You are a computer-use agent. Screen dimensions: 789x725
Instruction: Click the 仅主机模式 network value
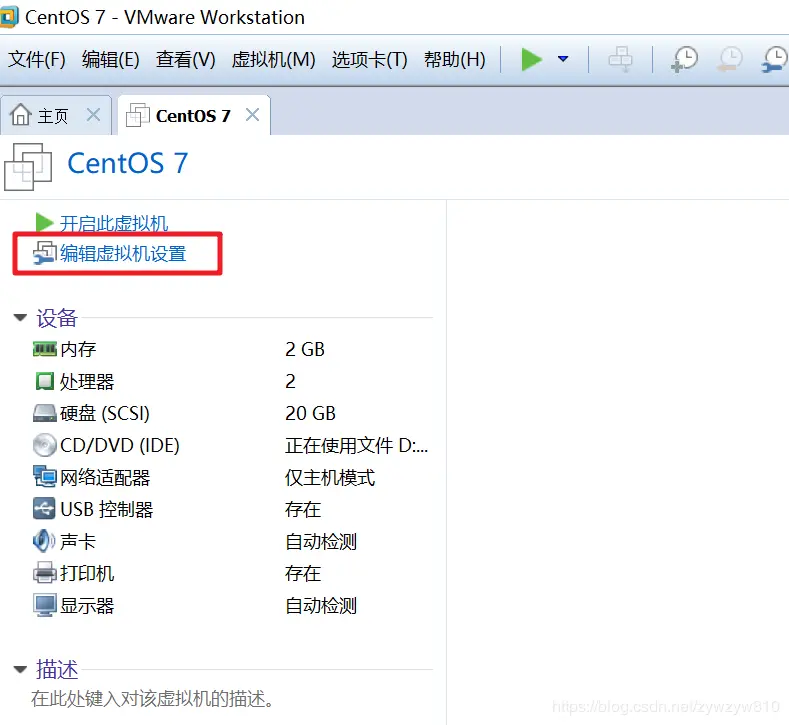330,478
